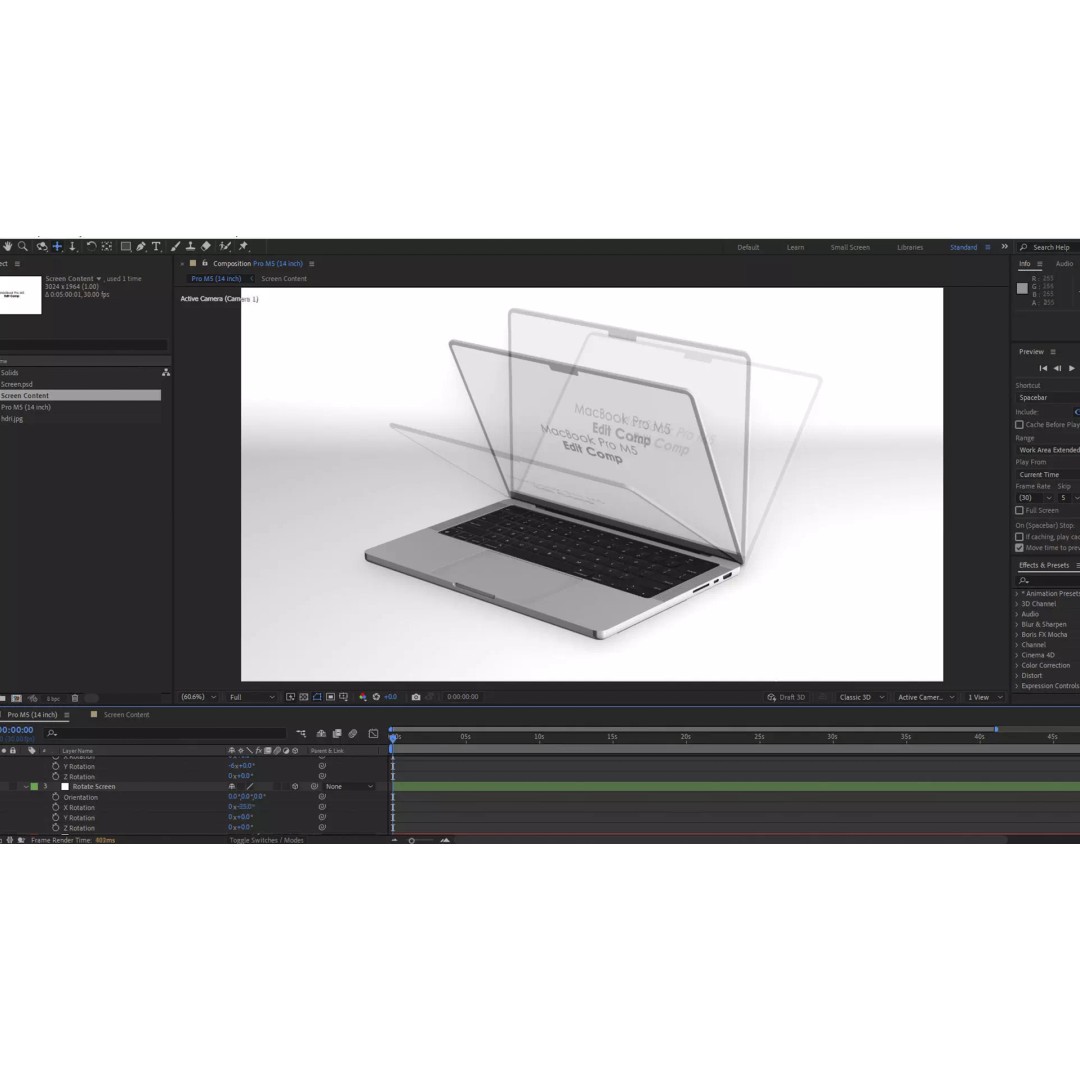Click the timeline layer search field

165,734
